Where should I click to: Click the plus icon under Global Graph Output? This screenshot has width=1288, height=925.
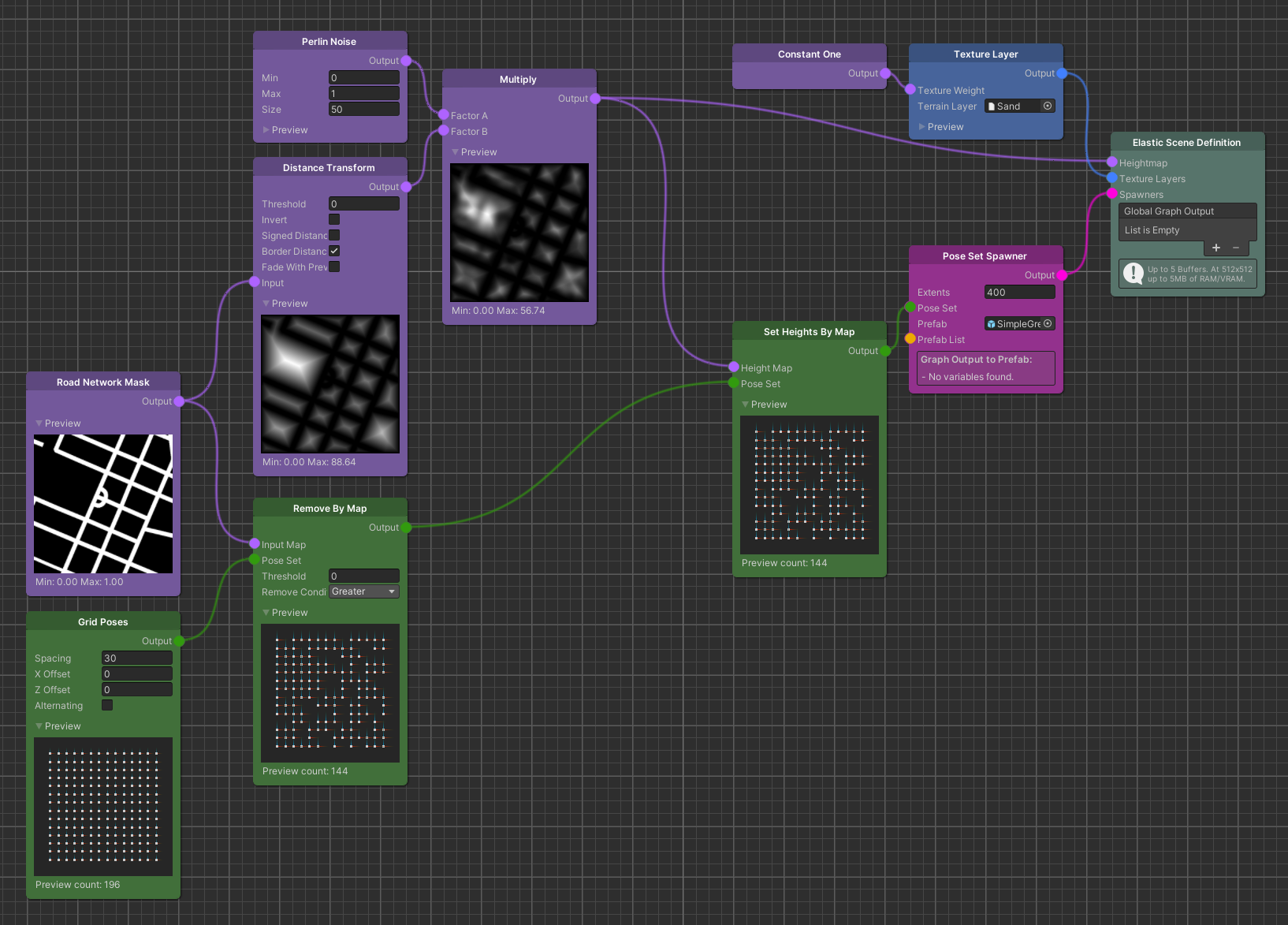[1215, 248]
